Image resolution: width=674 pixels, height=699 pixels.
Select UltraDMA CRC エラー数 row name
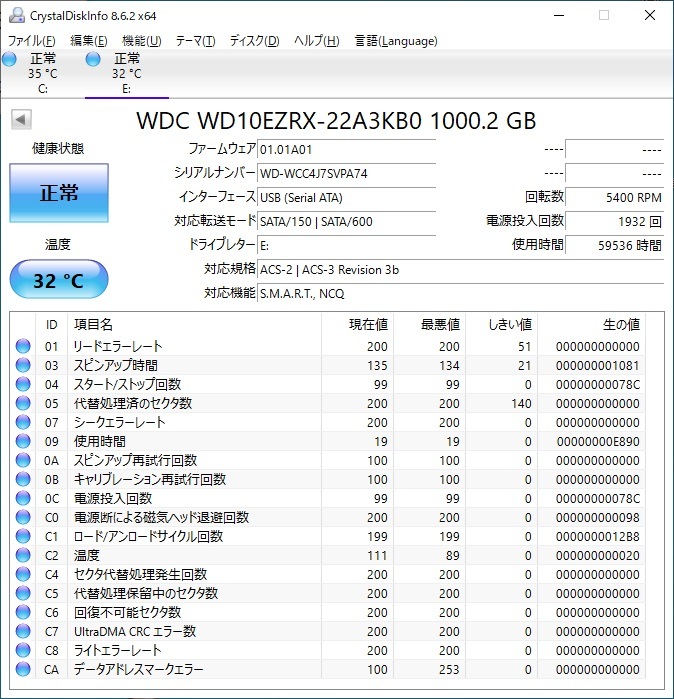tap(135, 631)
